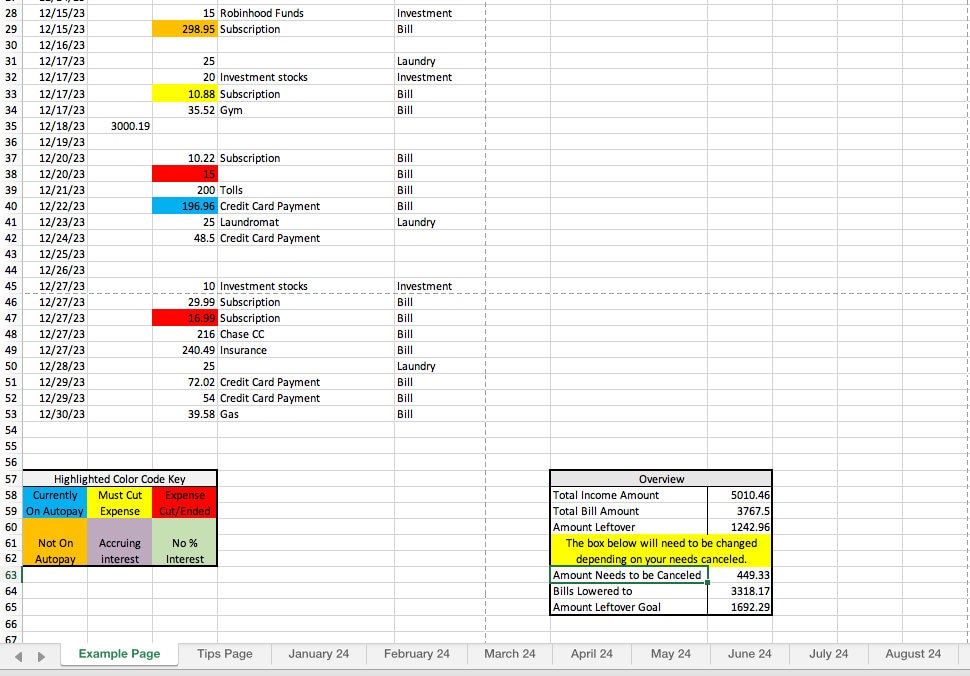The height and width of the screenshot is (676, 970).
Task: Click the blue Currently On Autopay key cell
Action: pos(55,503)
